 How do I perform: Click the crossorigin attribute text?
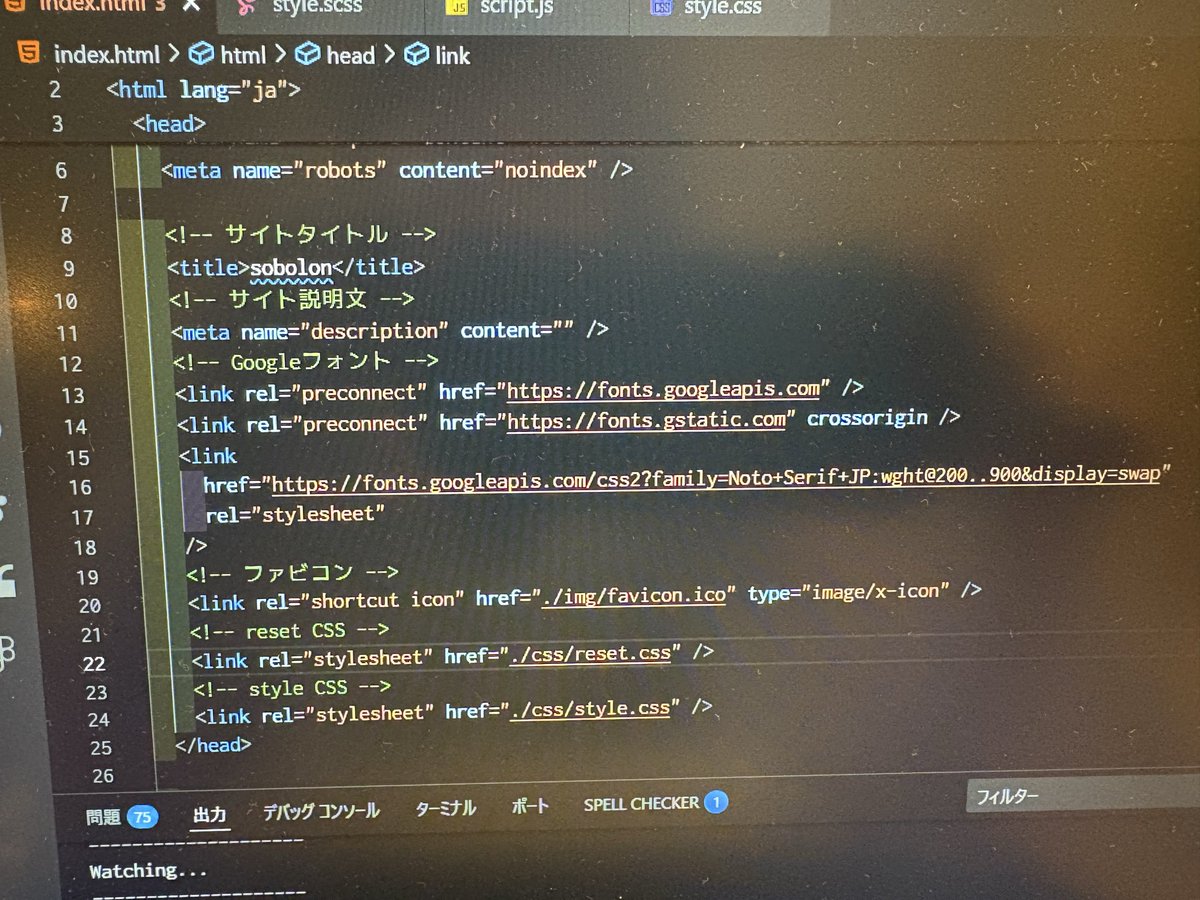click(868, 417)
